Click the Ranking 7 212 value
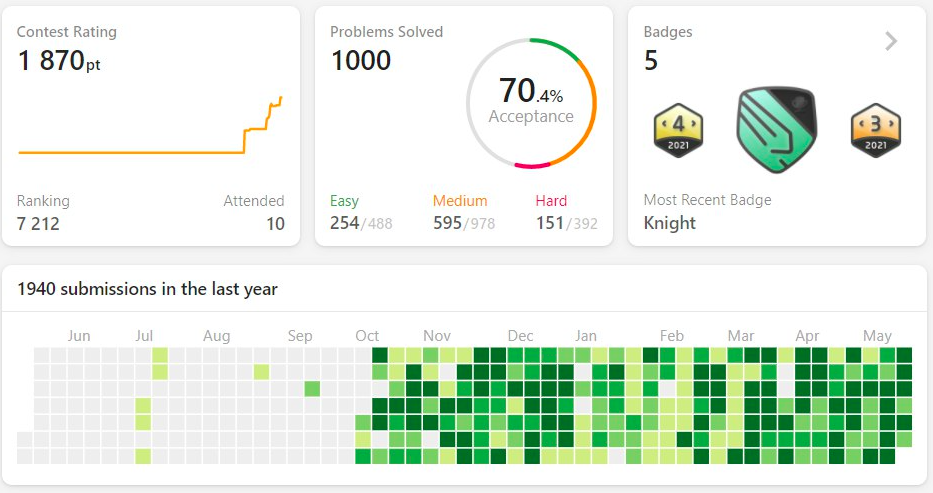Viewport: 933px width, 493px height. click(x=38, y=224)
